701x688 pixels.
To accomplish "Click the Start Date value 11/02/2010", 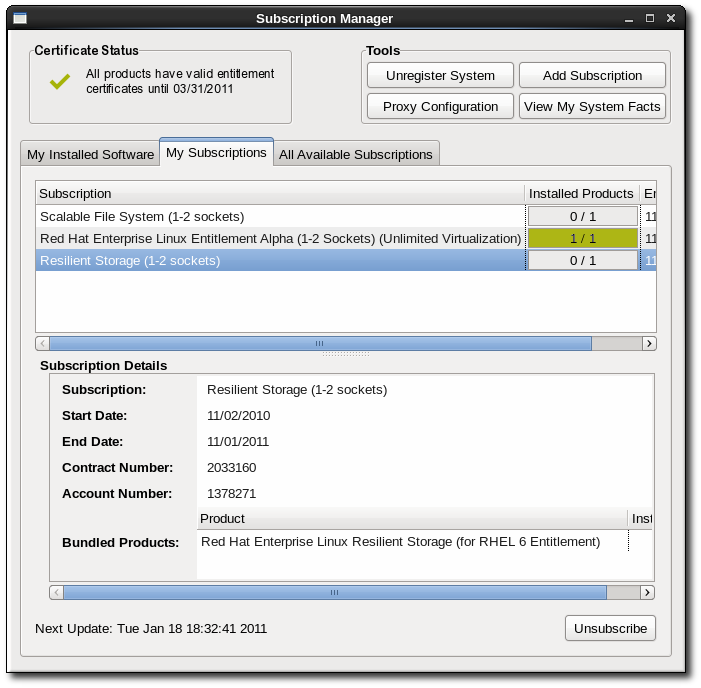I will 238,415.
